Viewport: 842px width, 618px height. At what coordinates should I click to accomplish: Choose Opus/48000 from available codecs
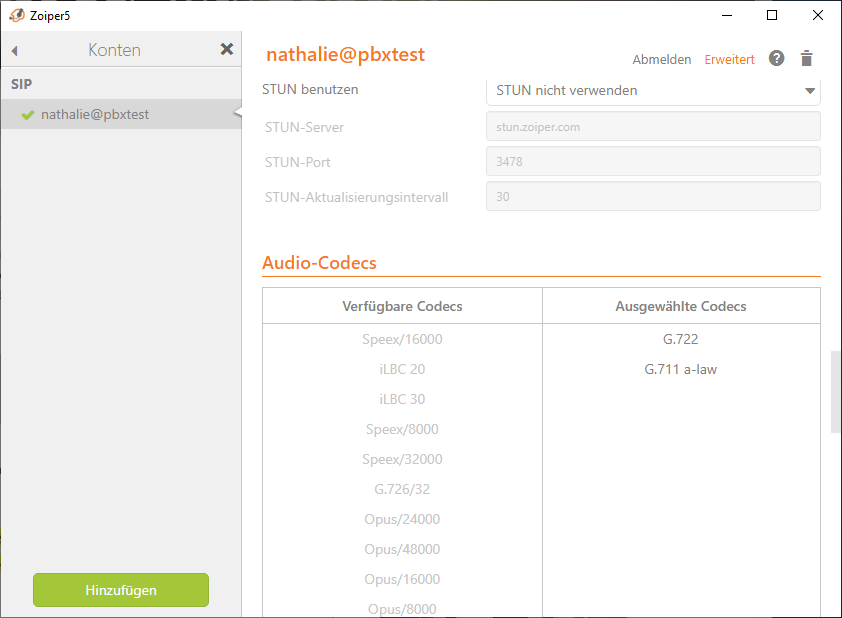click(402, 549)
